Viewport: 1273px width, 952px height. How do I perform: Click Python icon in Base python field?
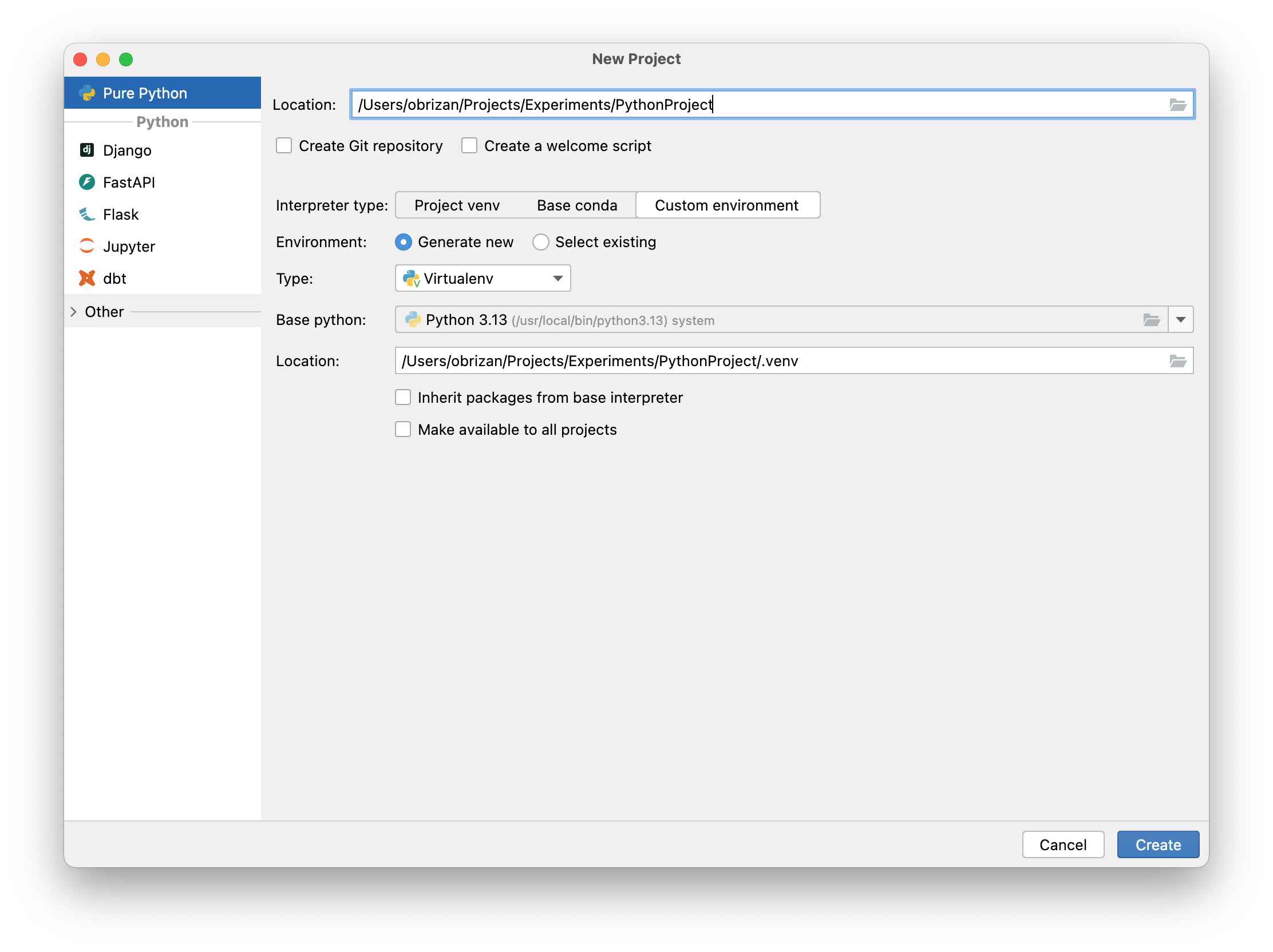(413, 320)
